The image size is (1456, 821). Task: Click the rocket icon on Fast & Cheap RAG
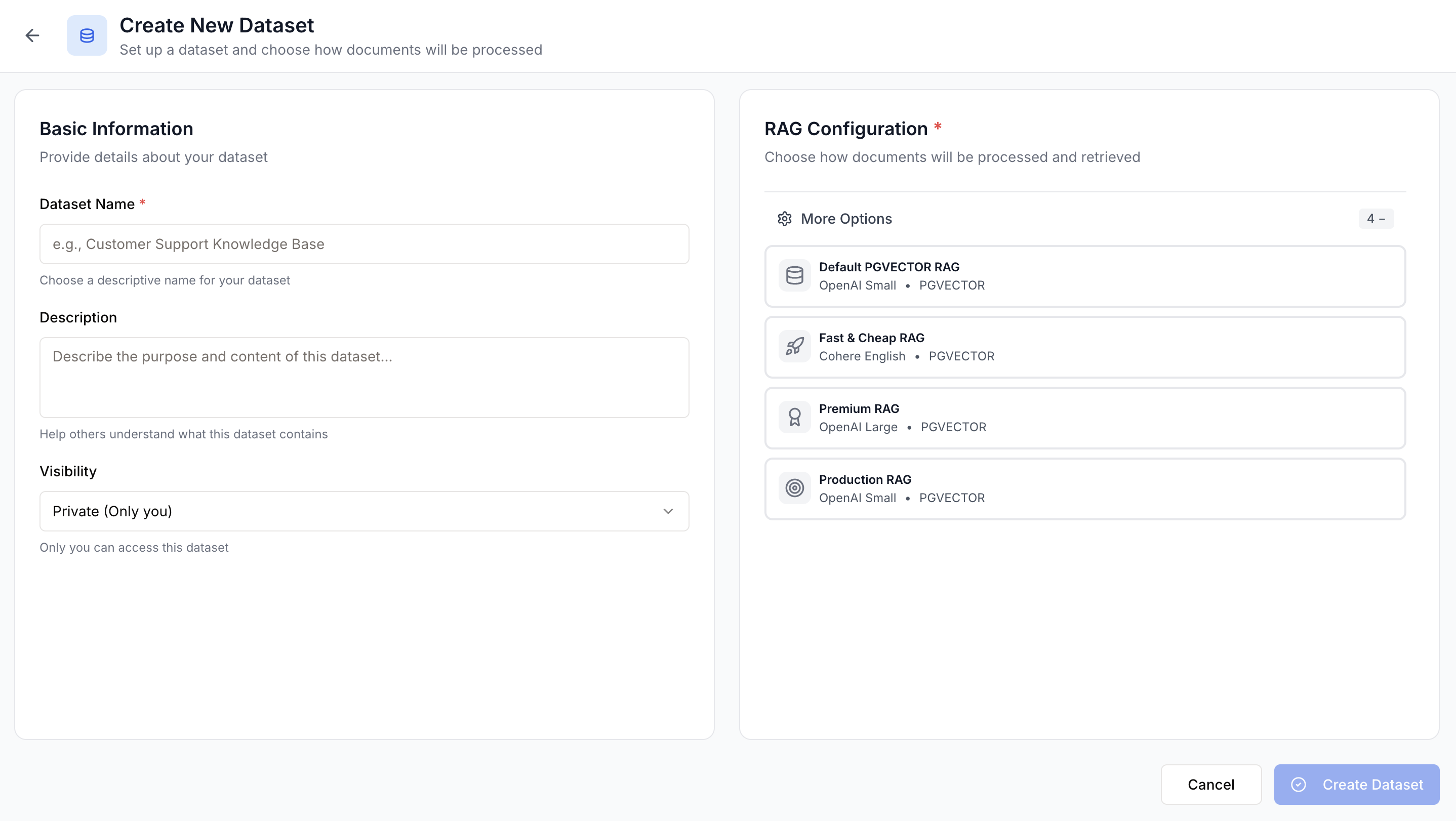[x=794, y=346]
